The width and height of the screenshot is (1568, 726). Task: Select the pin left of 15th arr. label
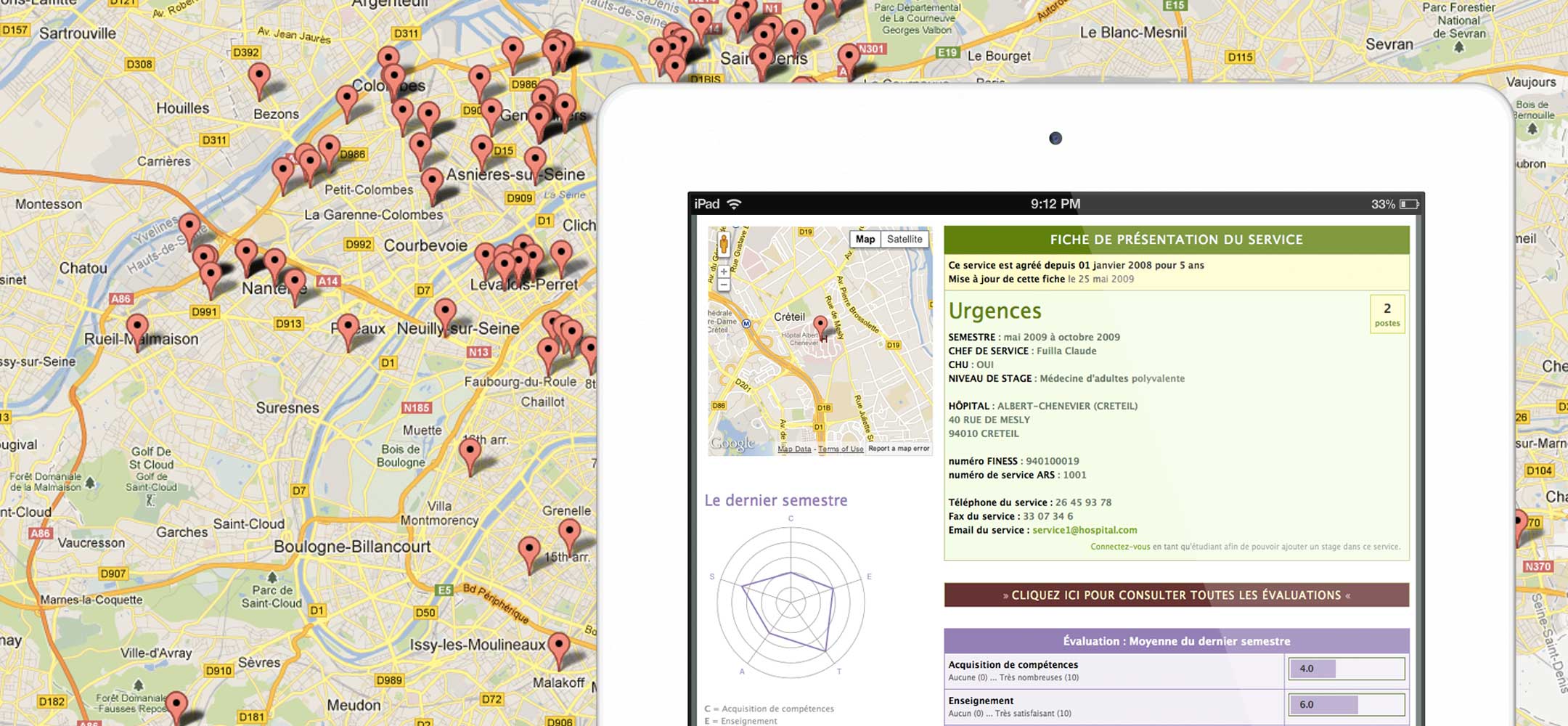tap(529, 555)
